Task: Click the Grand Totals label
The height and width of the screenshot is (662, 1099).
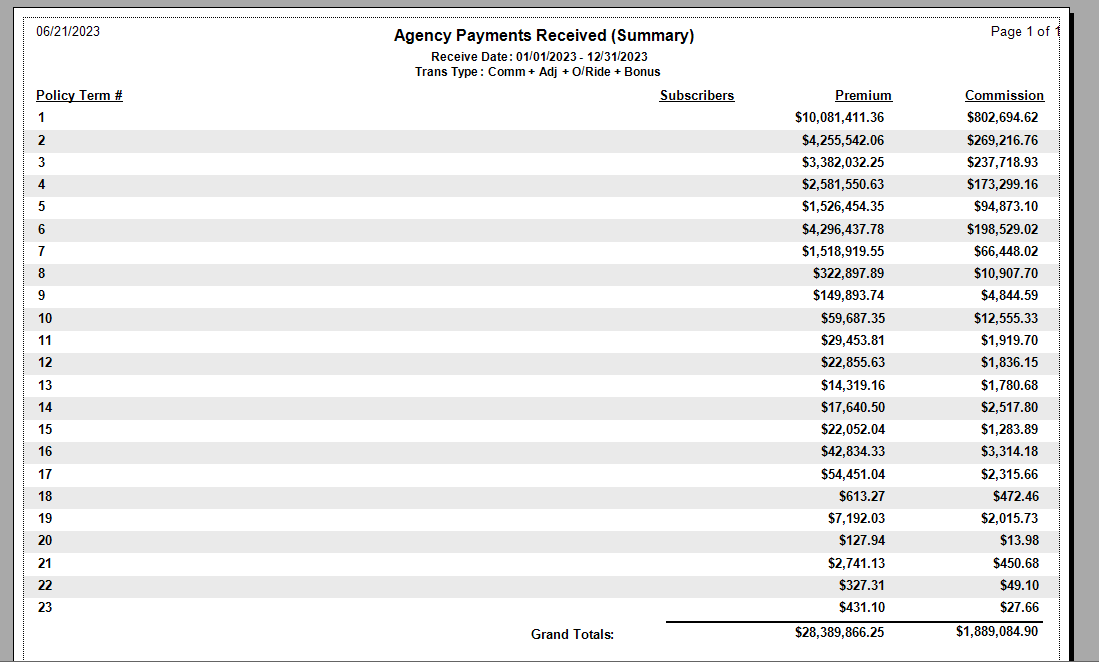Action: pos(572,635)
